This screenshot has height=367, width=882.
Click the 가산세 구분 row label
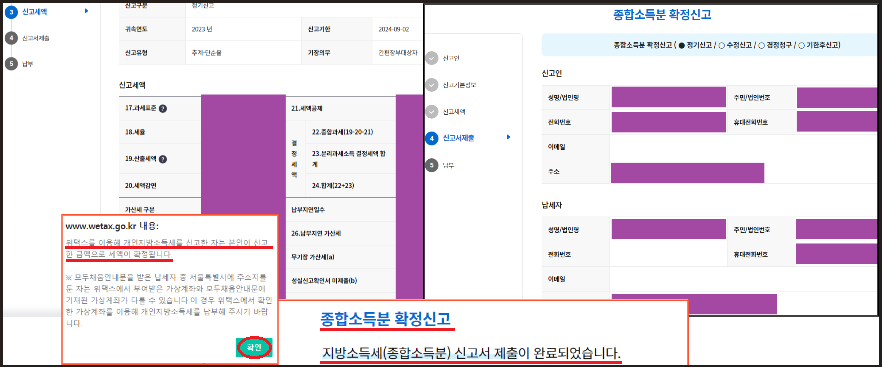(x=140, y=209)
